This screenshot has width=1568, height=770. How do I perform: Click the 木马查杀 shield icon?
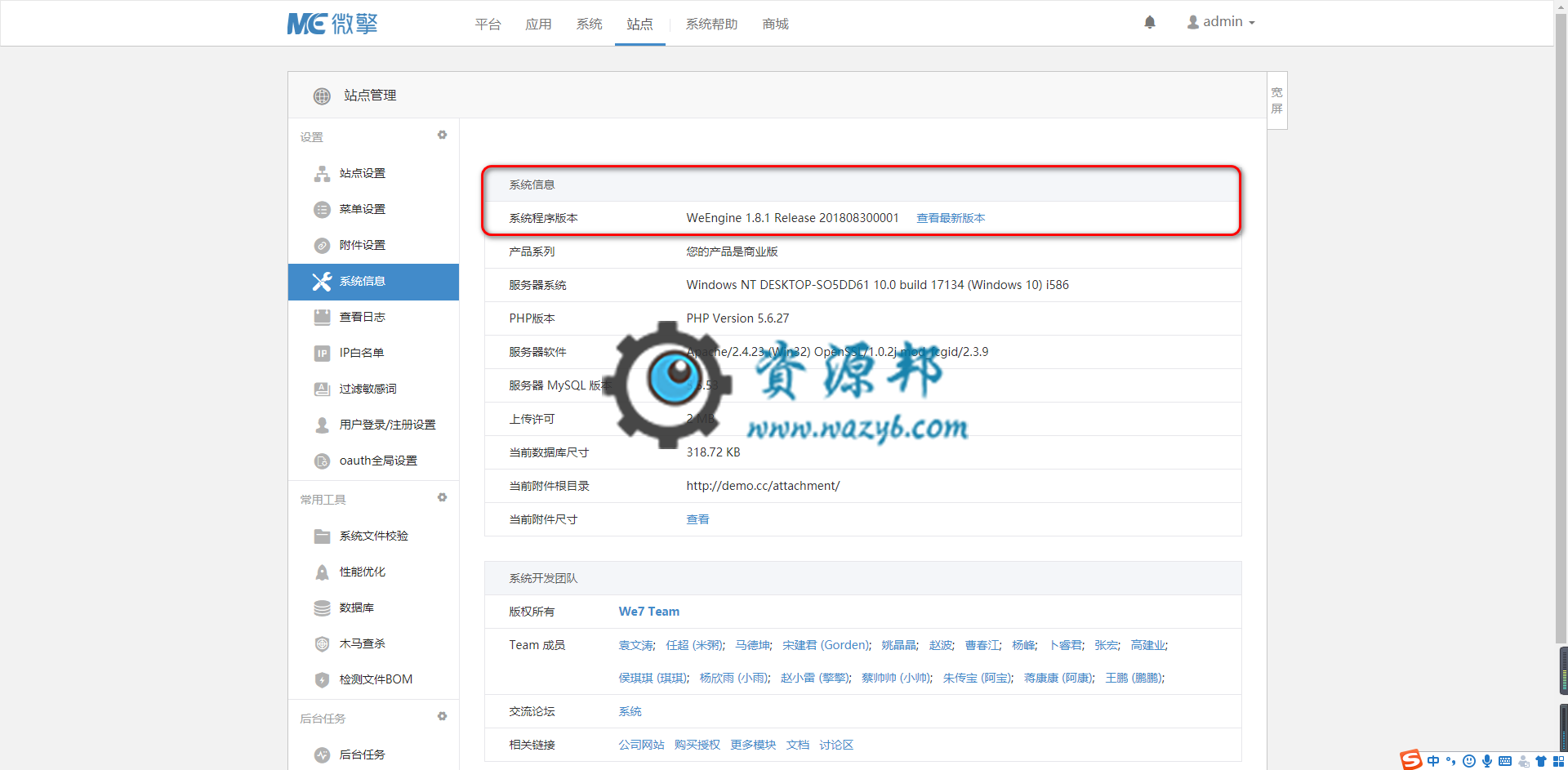pyautogui.click(x=323, y=644)
